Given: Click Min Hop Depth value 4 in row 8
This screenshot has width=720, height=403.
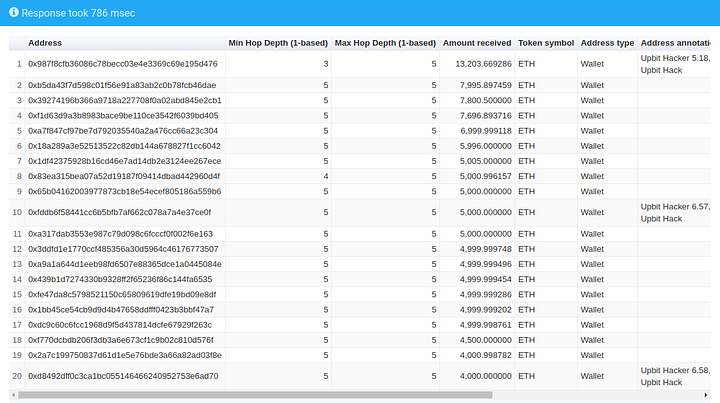Looking at the screenshot, I should pos(326,176).
